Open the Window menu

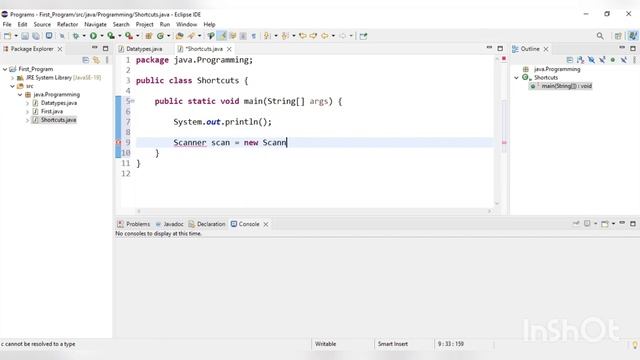187,24
